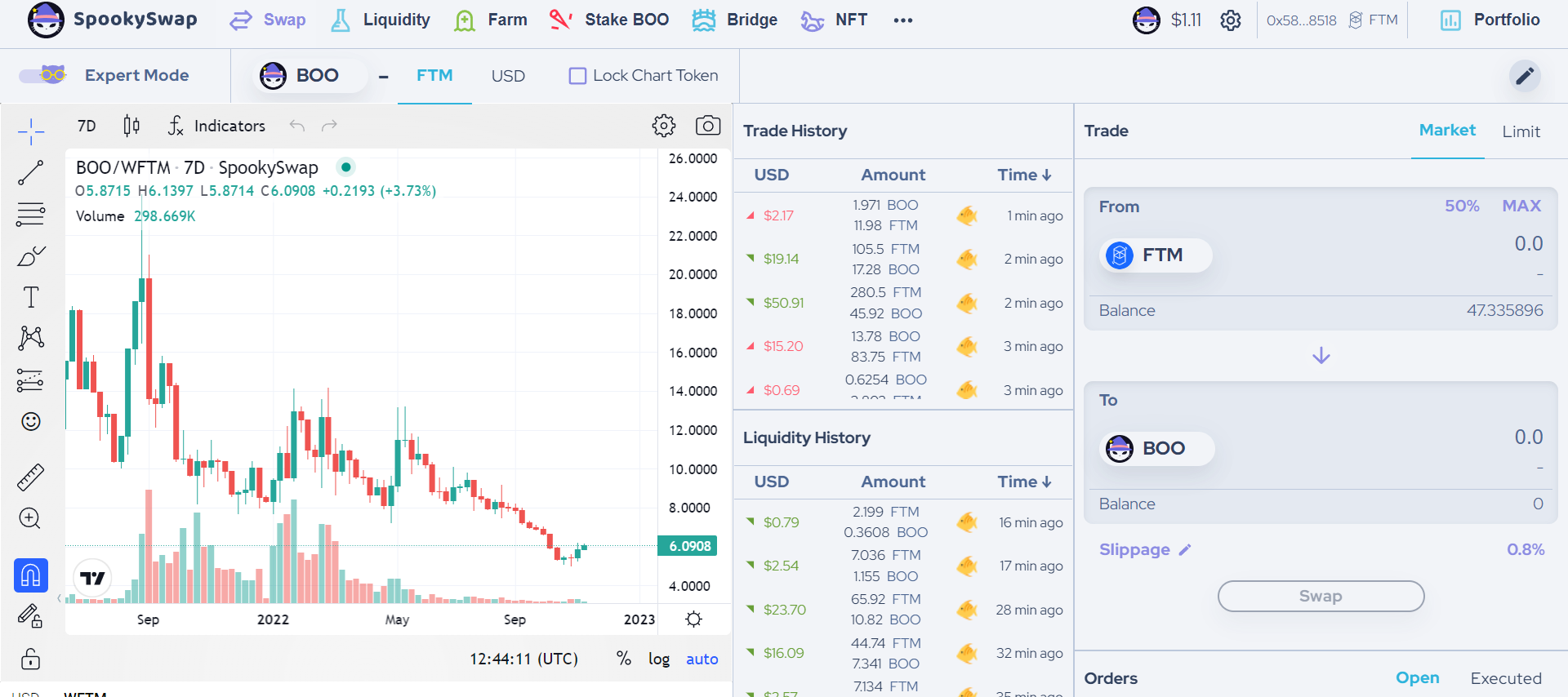Select FTM chart denomination tab
The width and height of the screenshot is (1568, 697).
point(434,76)
